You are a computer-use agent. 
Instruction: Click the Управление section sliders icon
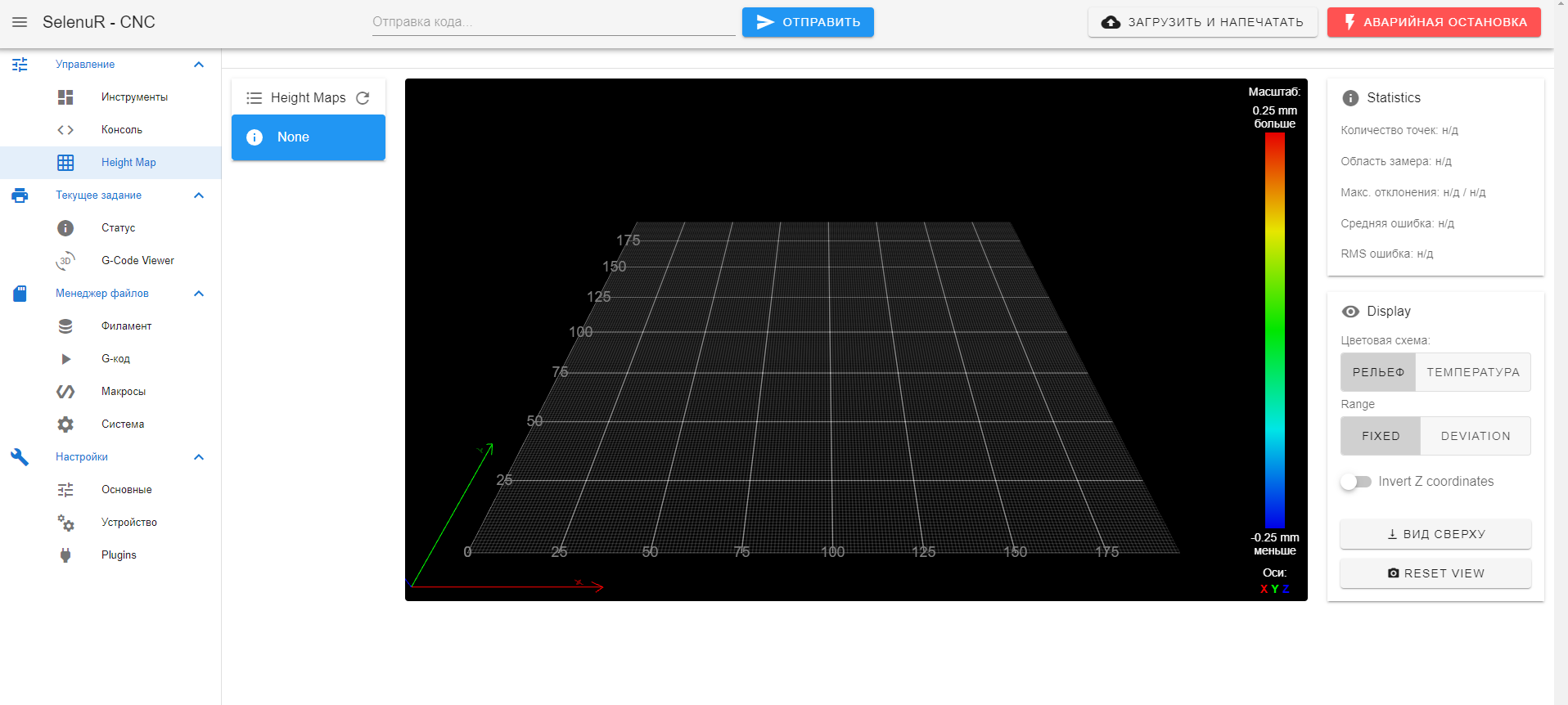pos(20,65)
